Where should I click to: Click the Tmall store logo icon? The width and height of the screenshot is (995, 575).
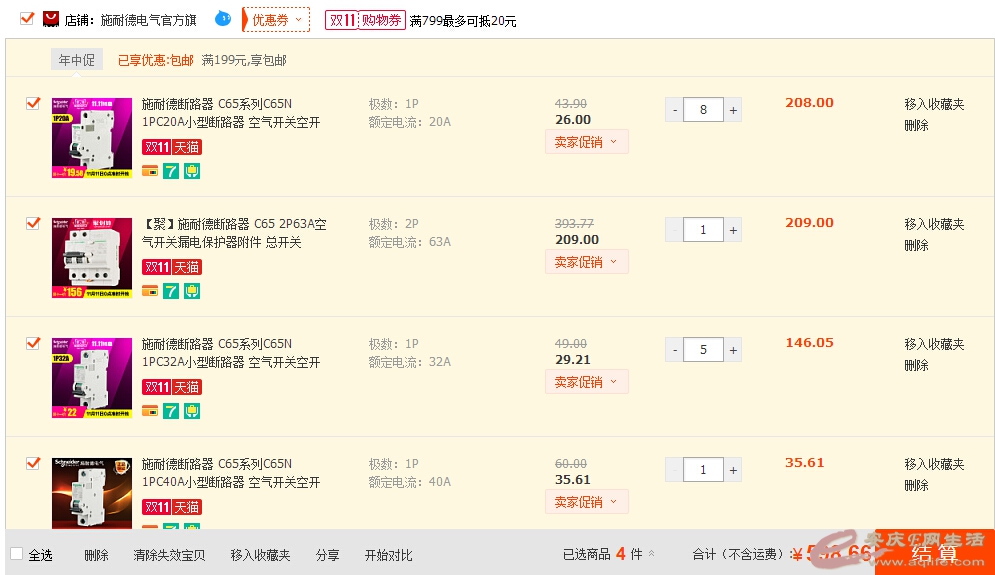pos(51,19)
